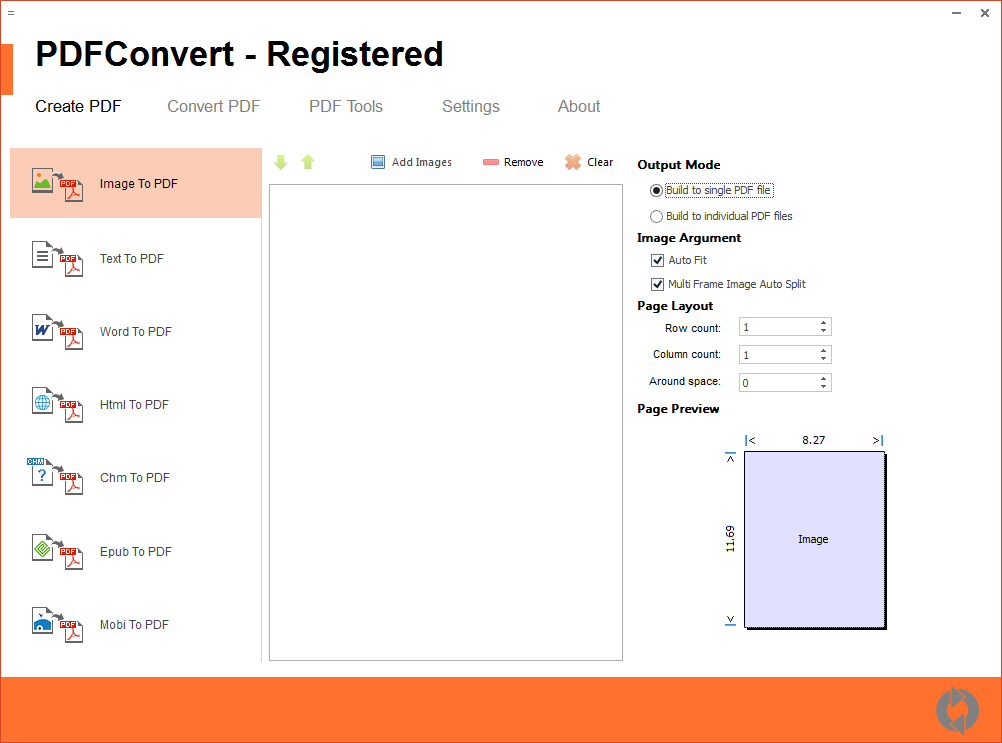Move item up with green up arrow
This screenshot has width=1002, height=743.
pos(308,162)
